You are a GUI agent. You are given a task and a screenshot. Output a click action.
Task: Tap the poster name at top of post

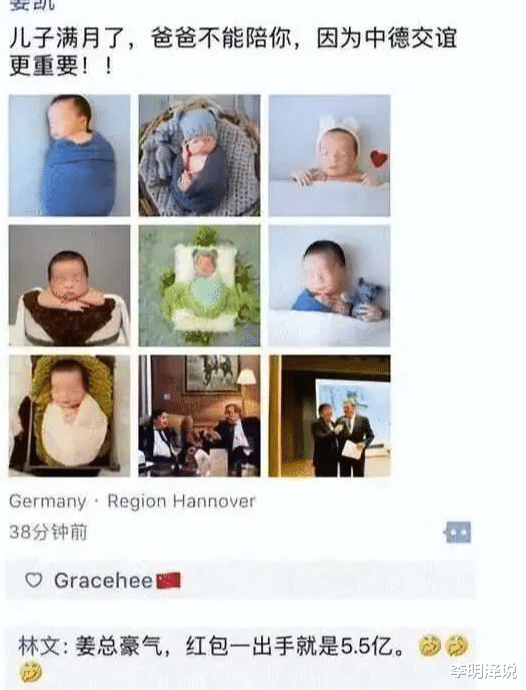click(32, 4)
